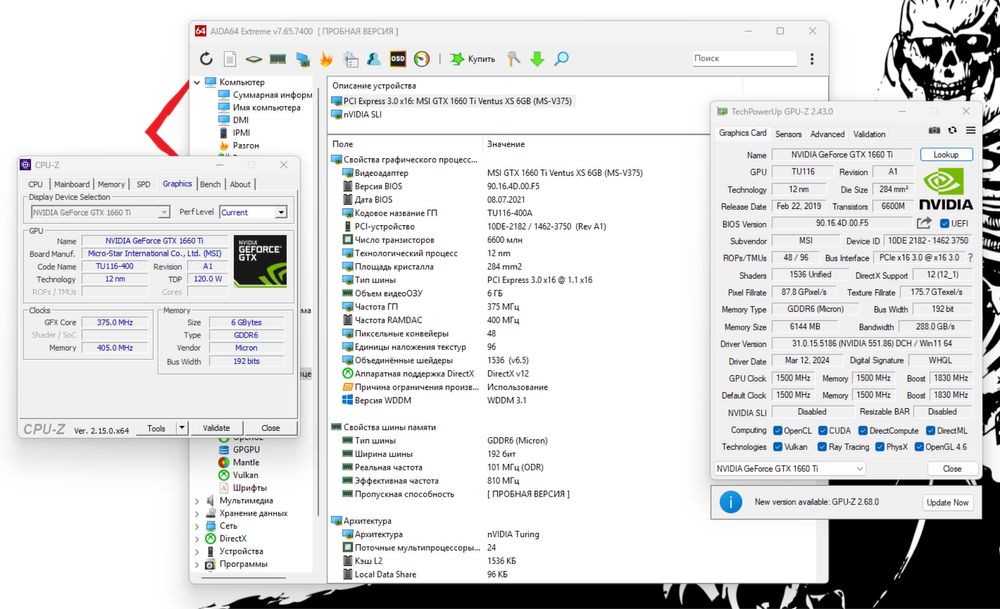
Task: Click the Close button in CPU-Z
Action: [x=270, y=428]
